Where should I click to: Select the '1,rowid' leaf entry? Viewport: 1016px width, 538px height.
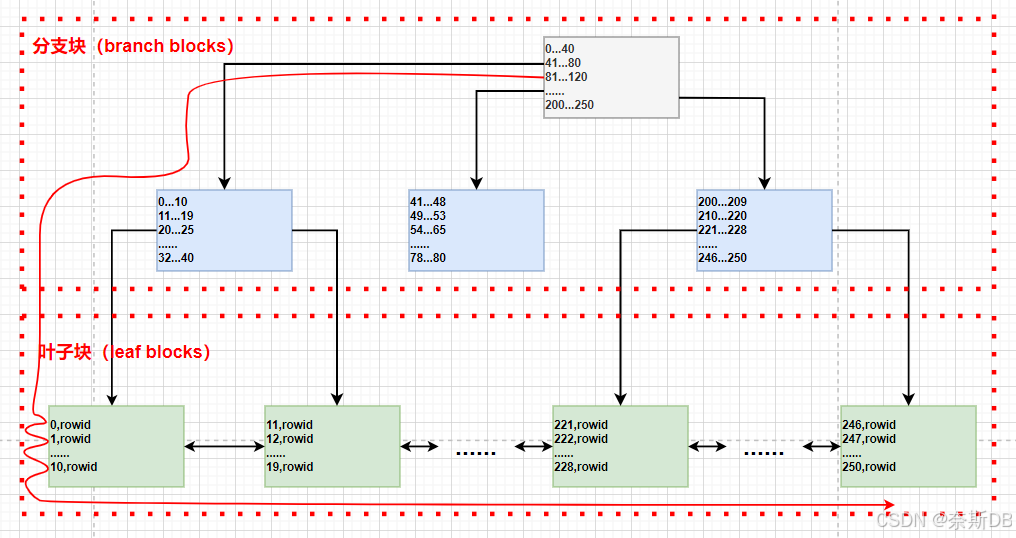[71, 439]
